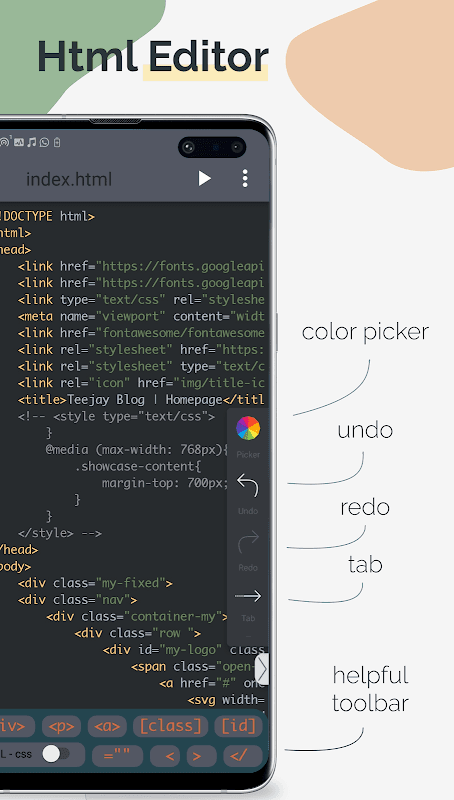Tap the Redo arrow in side panel
Viewport: 454px width, 800px height.
[248, 541]
